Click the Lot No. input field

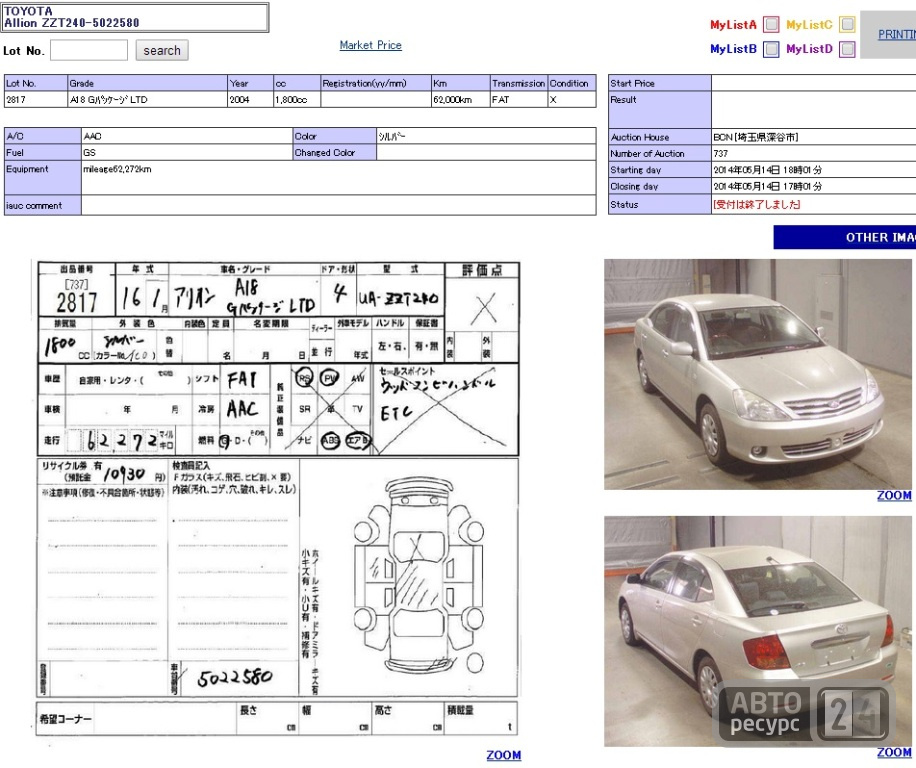point(89,50)
